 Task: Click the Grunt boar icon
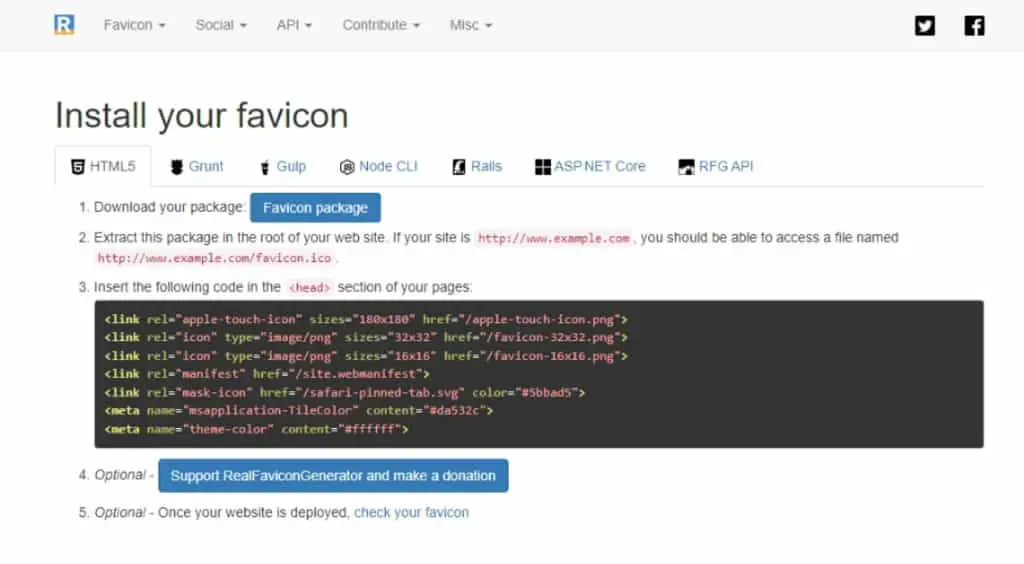(x=176, y=167)
